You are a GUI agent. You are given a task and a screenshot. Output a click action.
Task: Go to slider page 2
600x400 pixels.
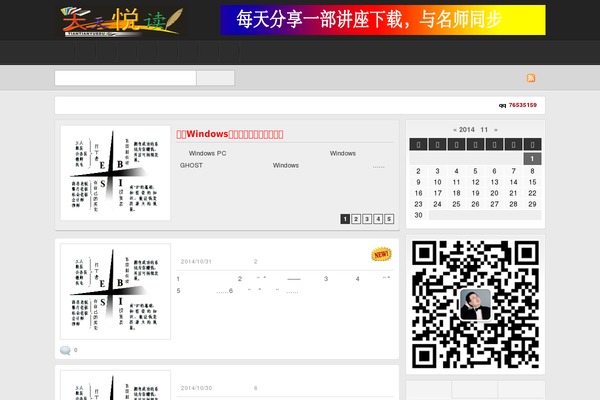(x=356, y=219)
